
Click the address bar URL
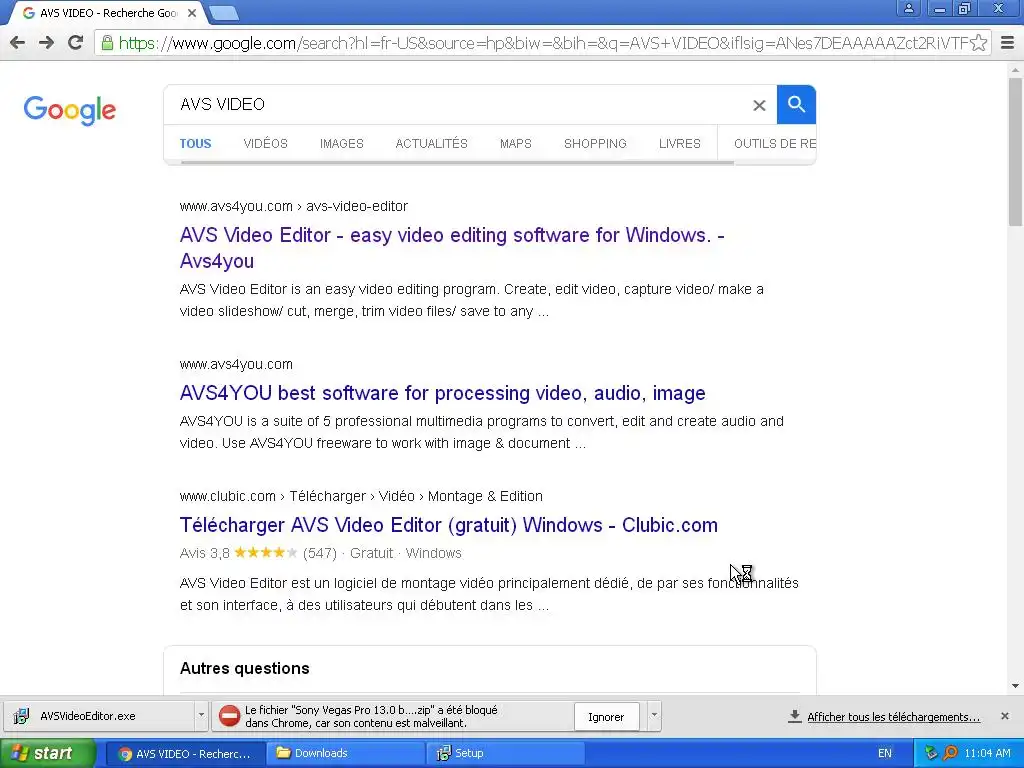coord(543,43)
